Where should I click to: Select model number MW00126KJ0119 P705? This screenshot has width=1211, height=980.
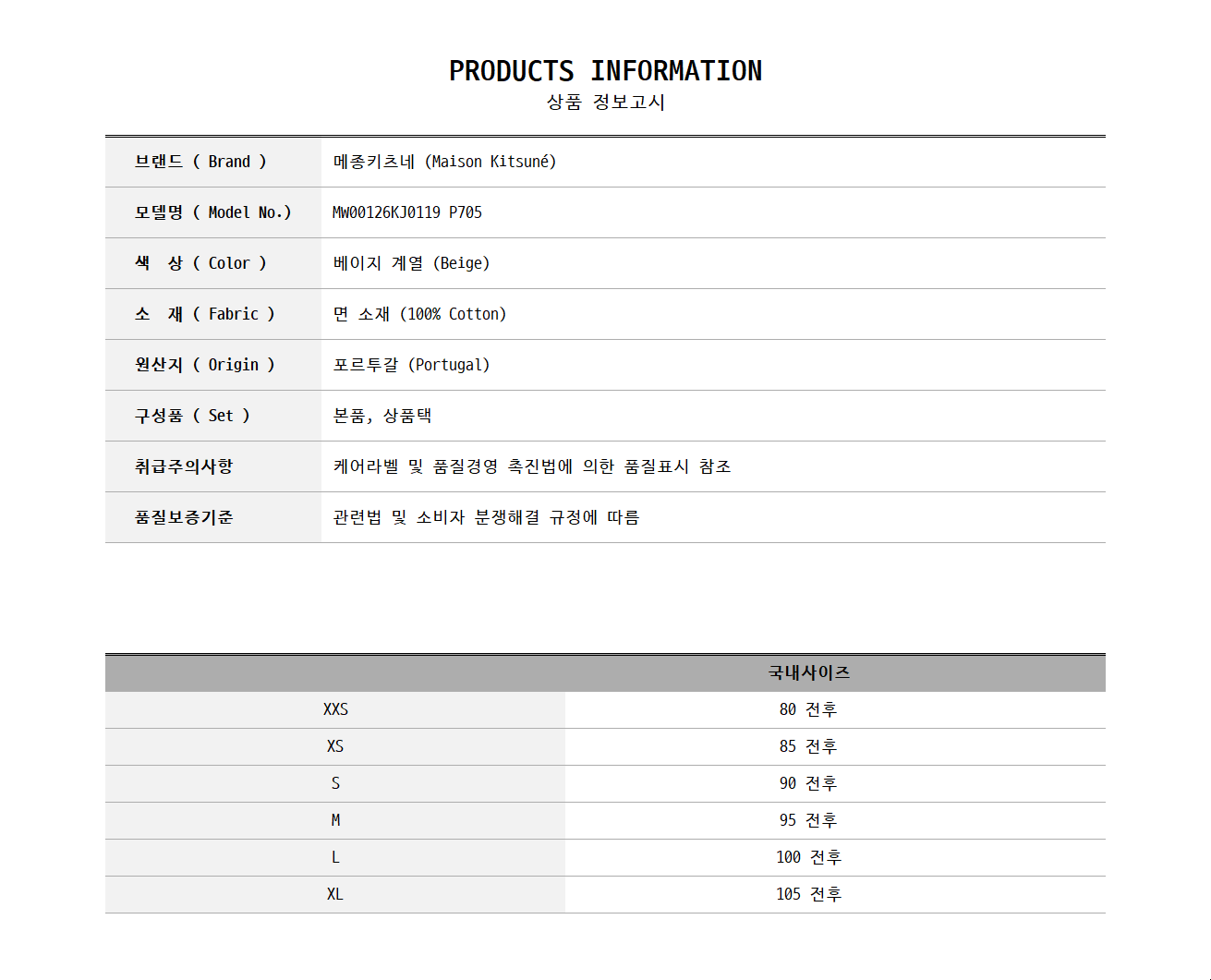point(407,212)
